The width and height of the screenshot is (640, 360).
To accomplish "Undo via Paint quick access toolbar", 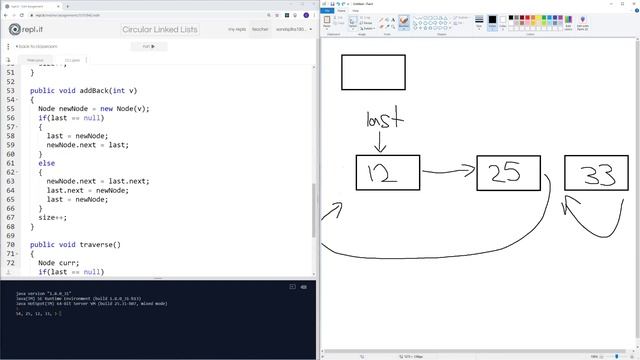I will [338, 4].
